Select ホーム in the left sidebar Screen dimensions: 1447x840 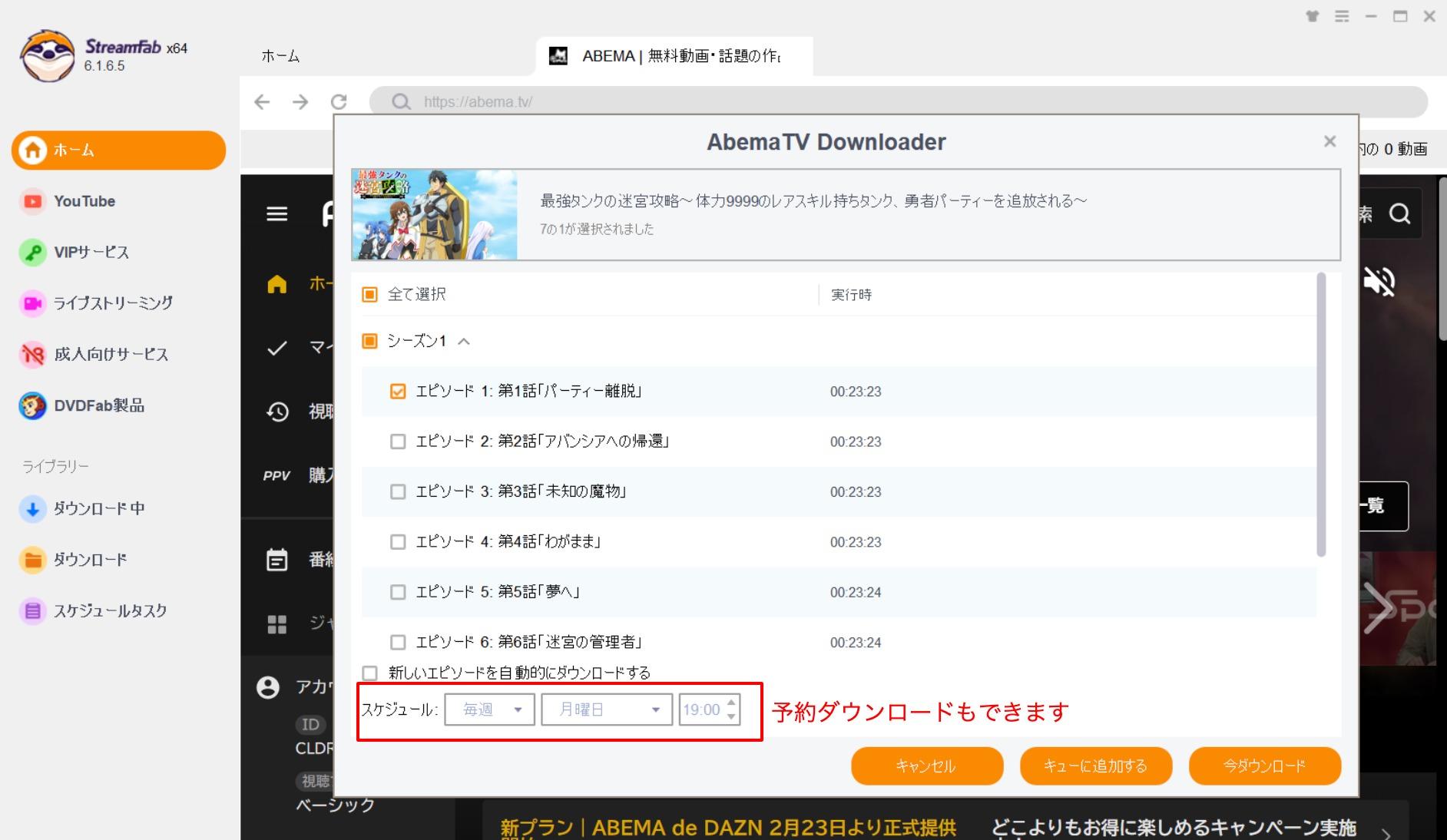click(x=118, y=150)
